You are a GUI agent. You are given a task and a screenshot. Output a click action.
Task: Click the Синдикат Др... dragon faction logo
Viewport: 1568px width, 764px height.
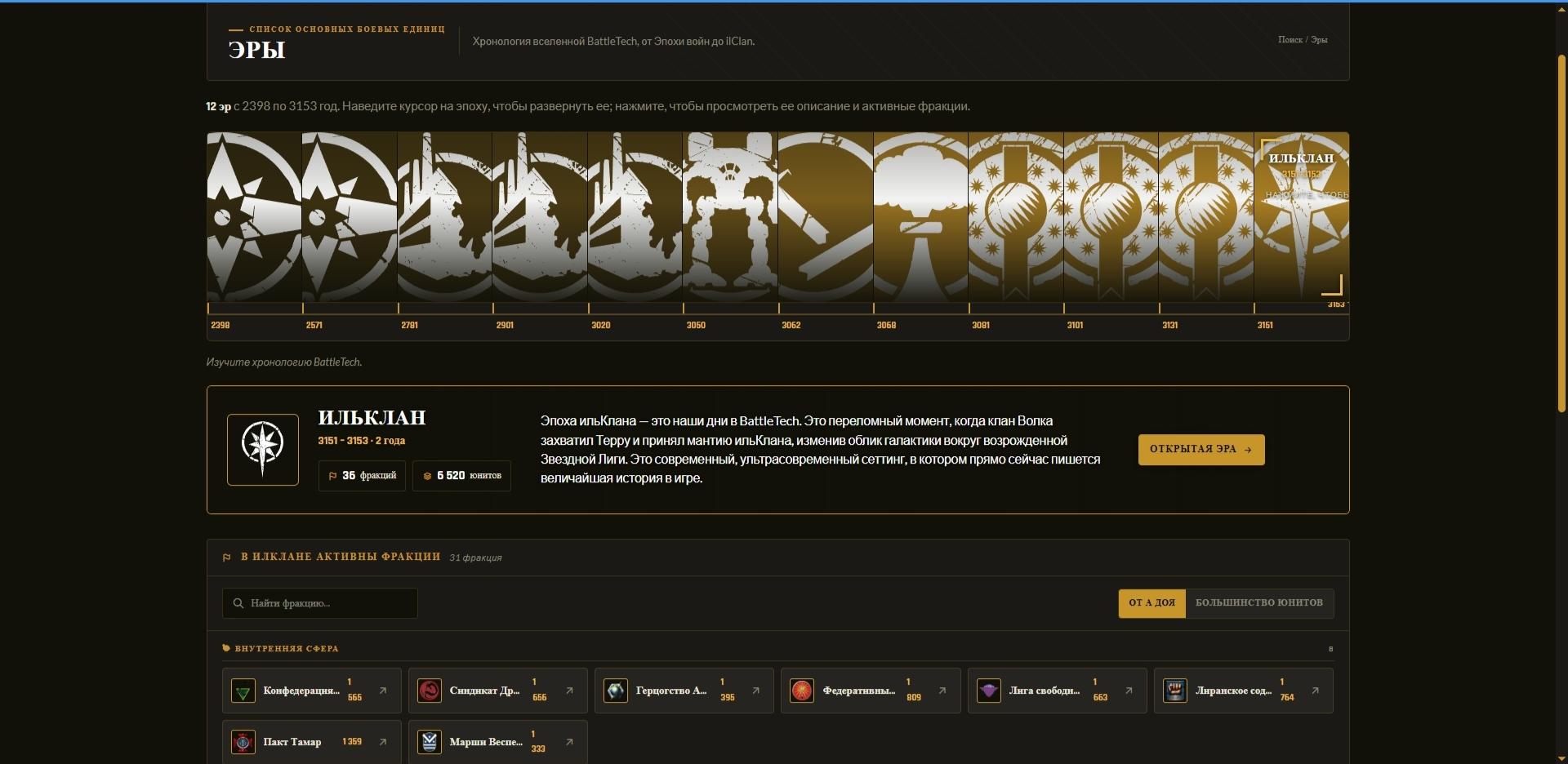point(430,691)
